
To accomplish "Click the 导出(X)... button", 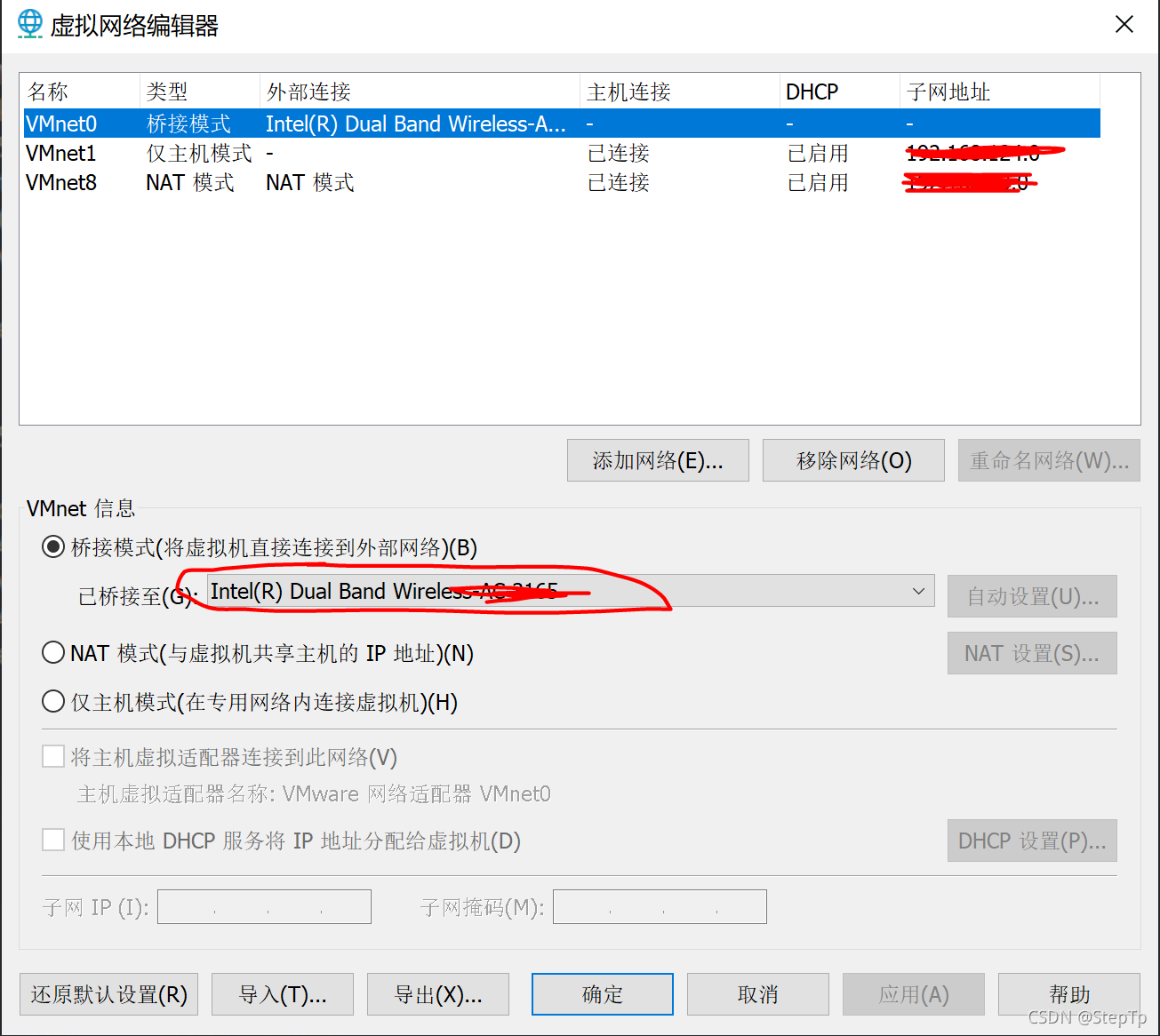I will pyautogui.click(x=438, y=994).
